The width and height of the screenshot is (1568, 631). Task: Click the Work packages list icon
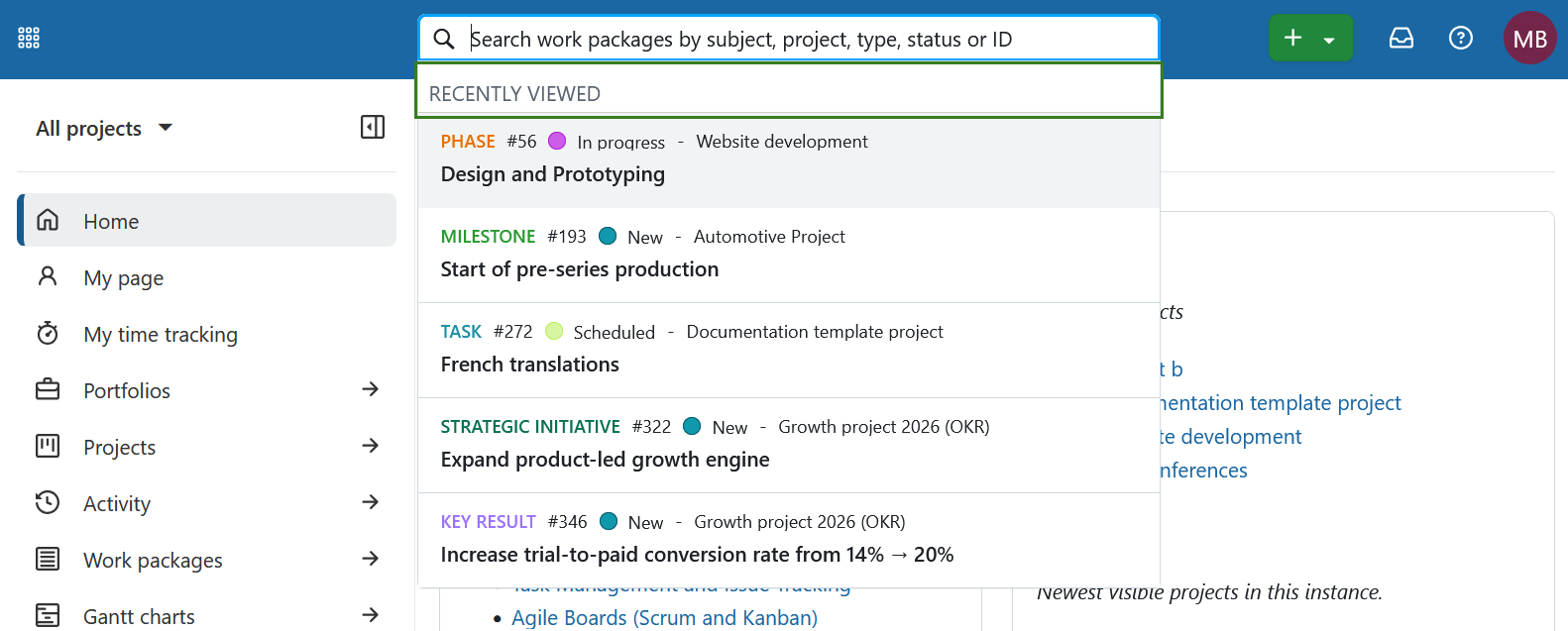point(48,559)
